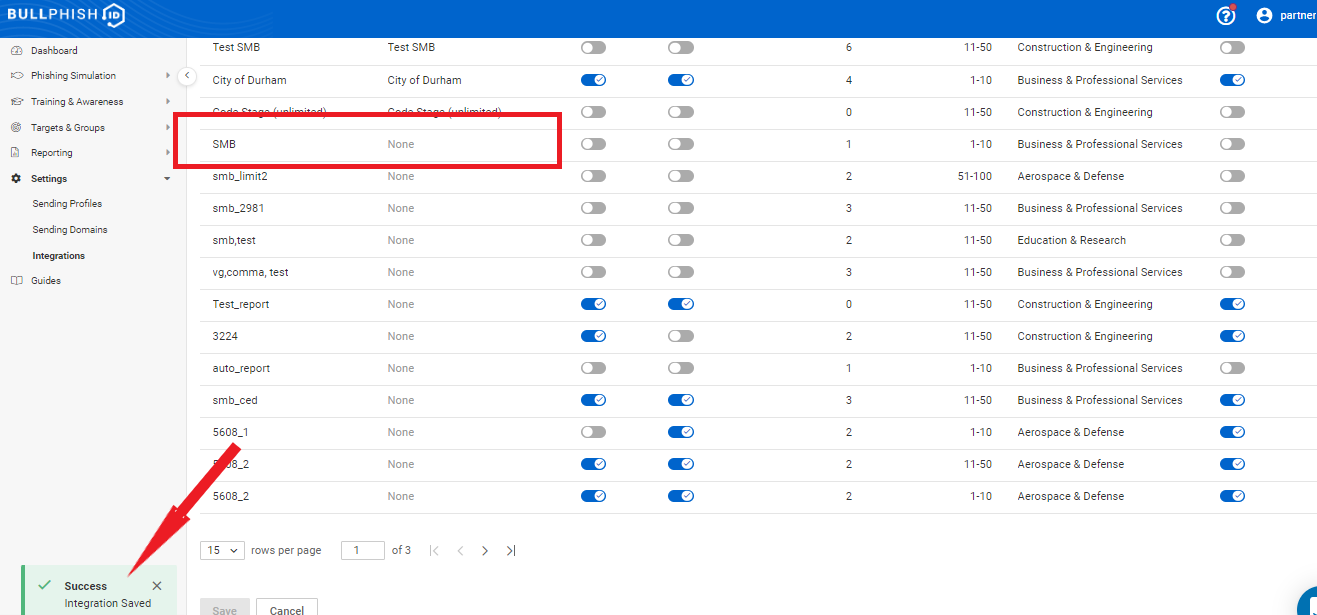This screenshot has width=1317, height=615.
Task: Click the Targets & Groups target icon
Action: tap(16, 128)
